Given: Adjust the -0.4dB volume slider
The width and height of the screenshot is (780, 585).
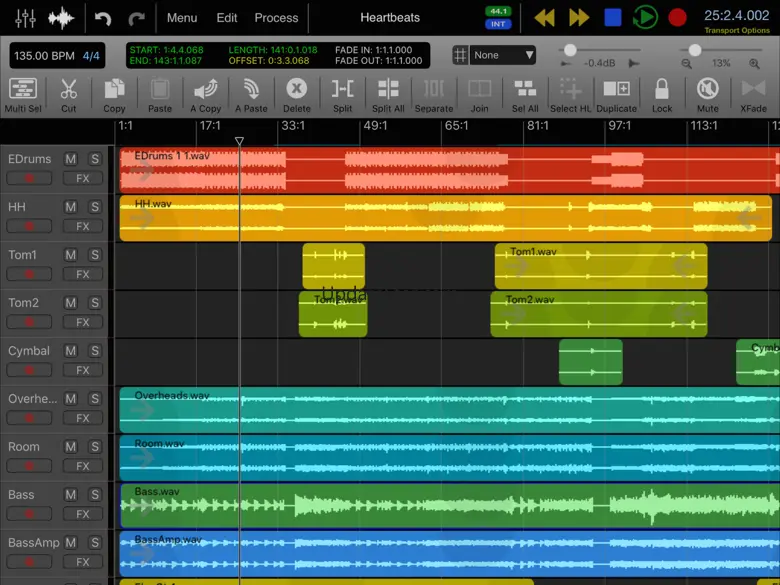Looking at the screenshot, I should coord(570,50).
